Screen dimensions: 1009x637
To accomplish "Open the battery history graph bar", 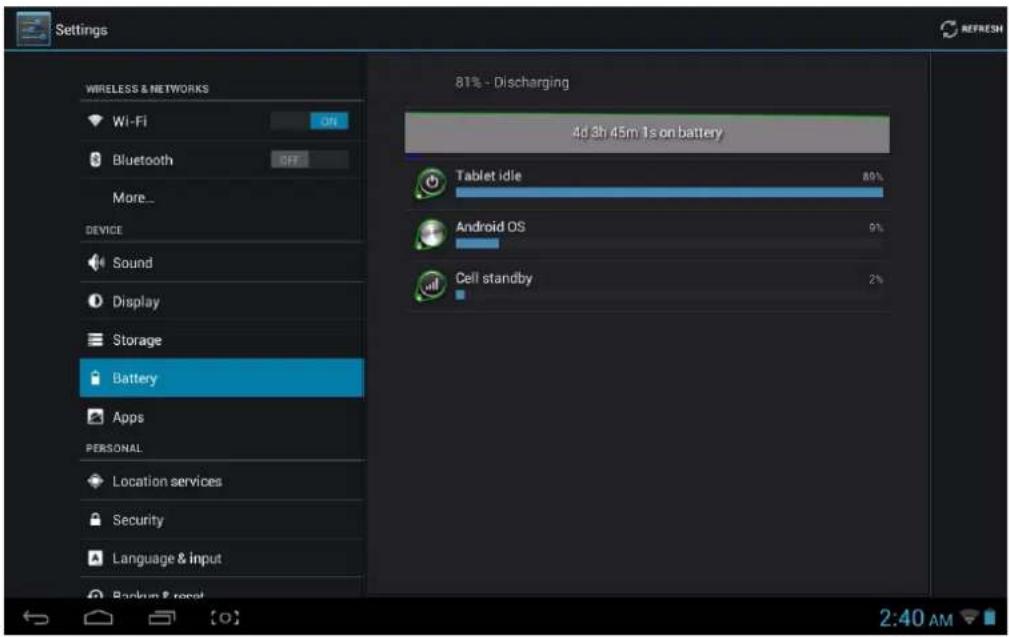I will coord(647,133).
